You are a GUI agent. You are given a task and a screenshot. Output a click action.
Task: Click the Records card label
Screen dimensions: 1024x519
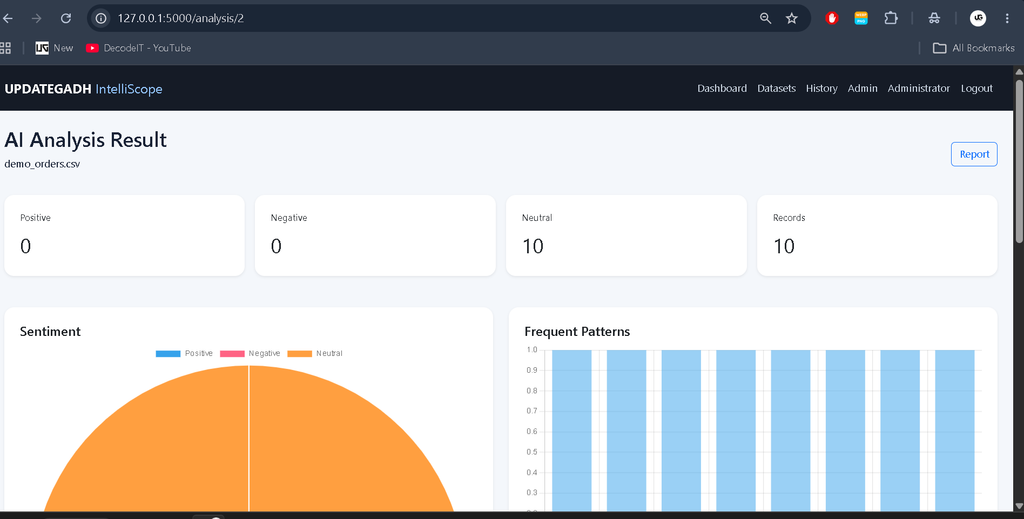pos(789,217)
